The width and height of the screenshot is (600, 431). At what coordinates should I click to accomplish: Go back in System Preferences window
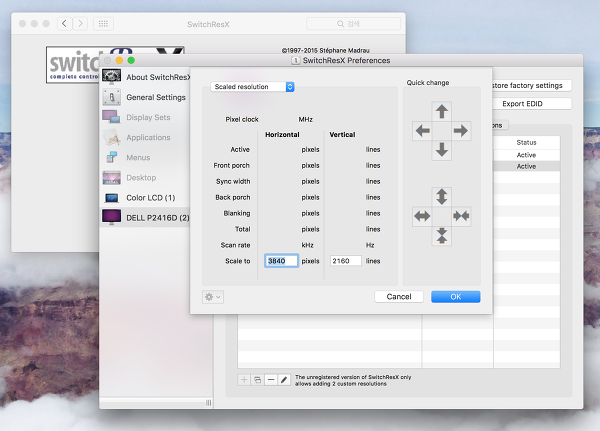click(x=65, y=24)
